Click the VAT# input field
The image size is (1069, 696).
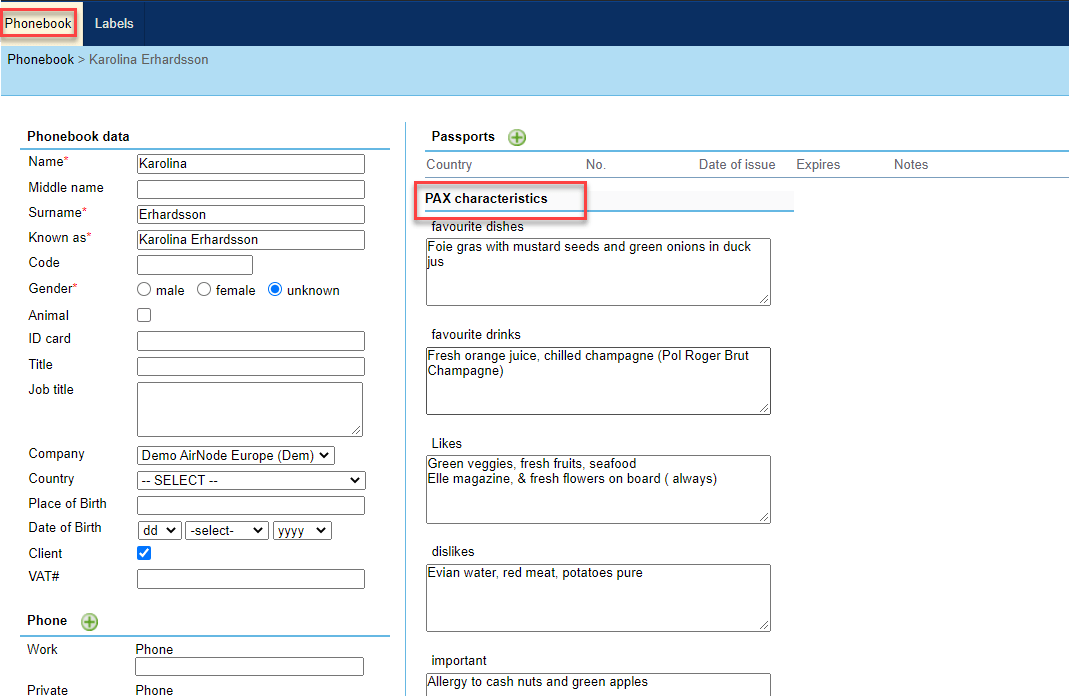tap(250, 579)
